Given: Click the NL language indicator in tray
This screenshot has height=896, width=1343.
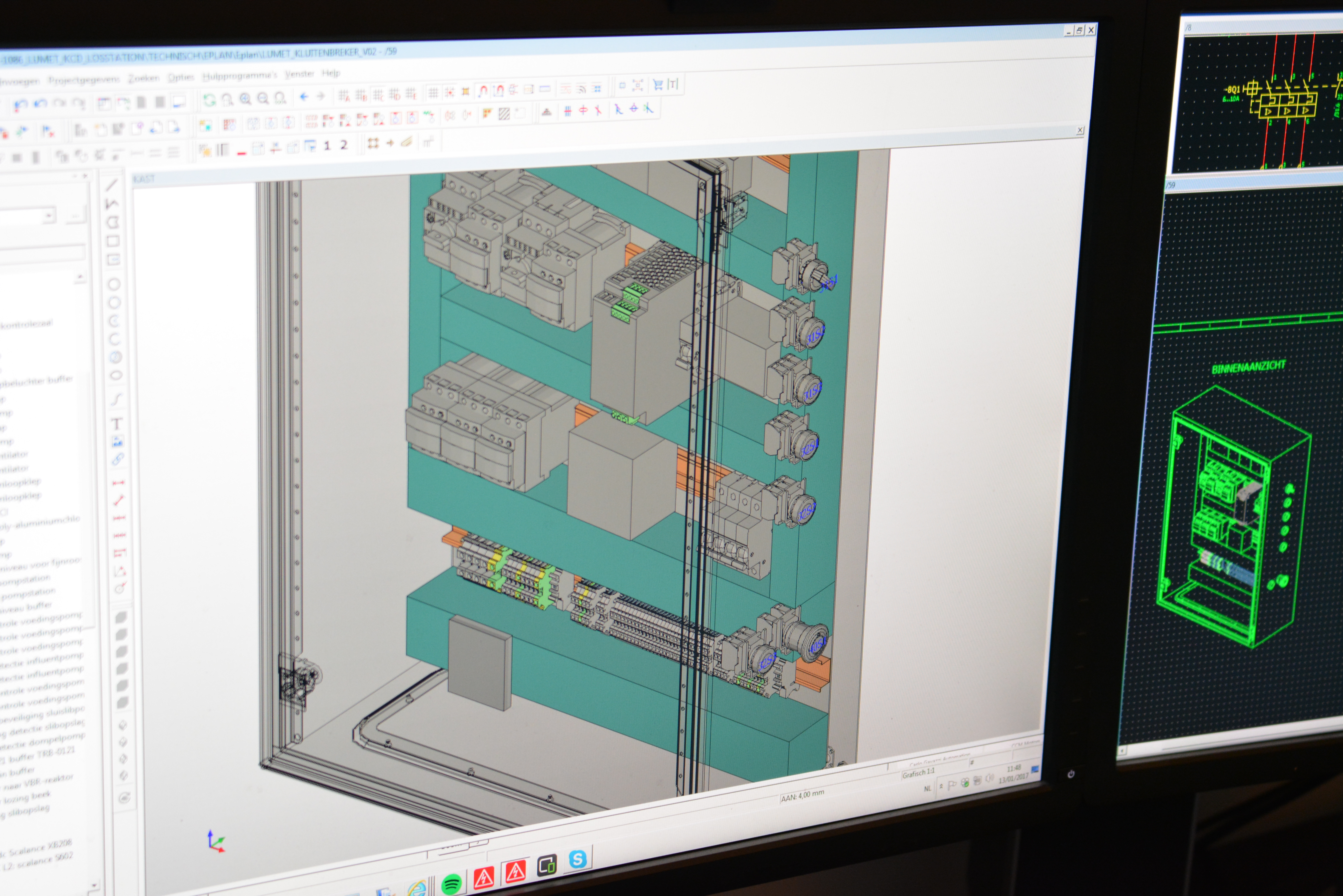Looking at the screenshot, I should tap(927, 788).
